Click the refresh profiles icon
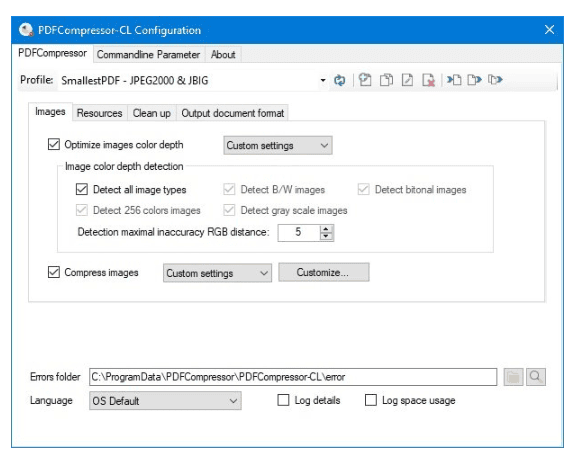This screenshot has width=578, height=461. click(340, 80)
